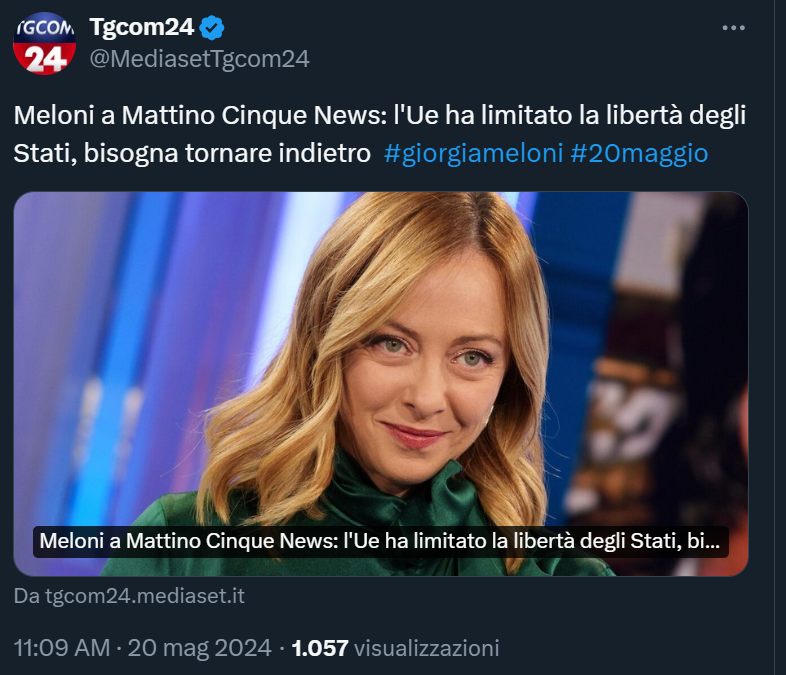This screenshot has width=786, height=675.
Task: Open the three-dot more options menu
Action: [x=733, y=27]
